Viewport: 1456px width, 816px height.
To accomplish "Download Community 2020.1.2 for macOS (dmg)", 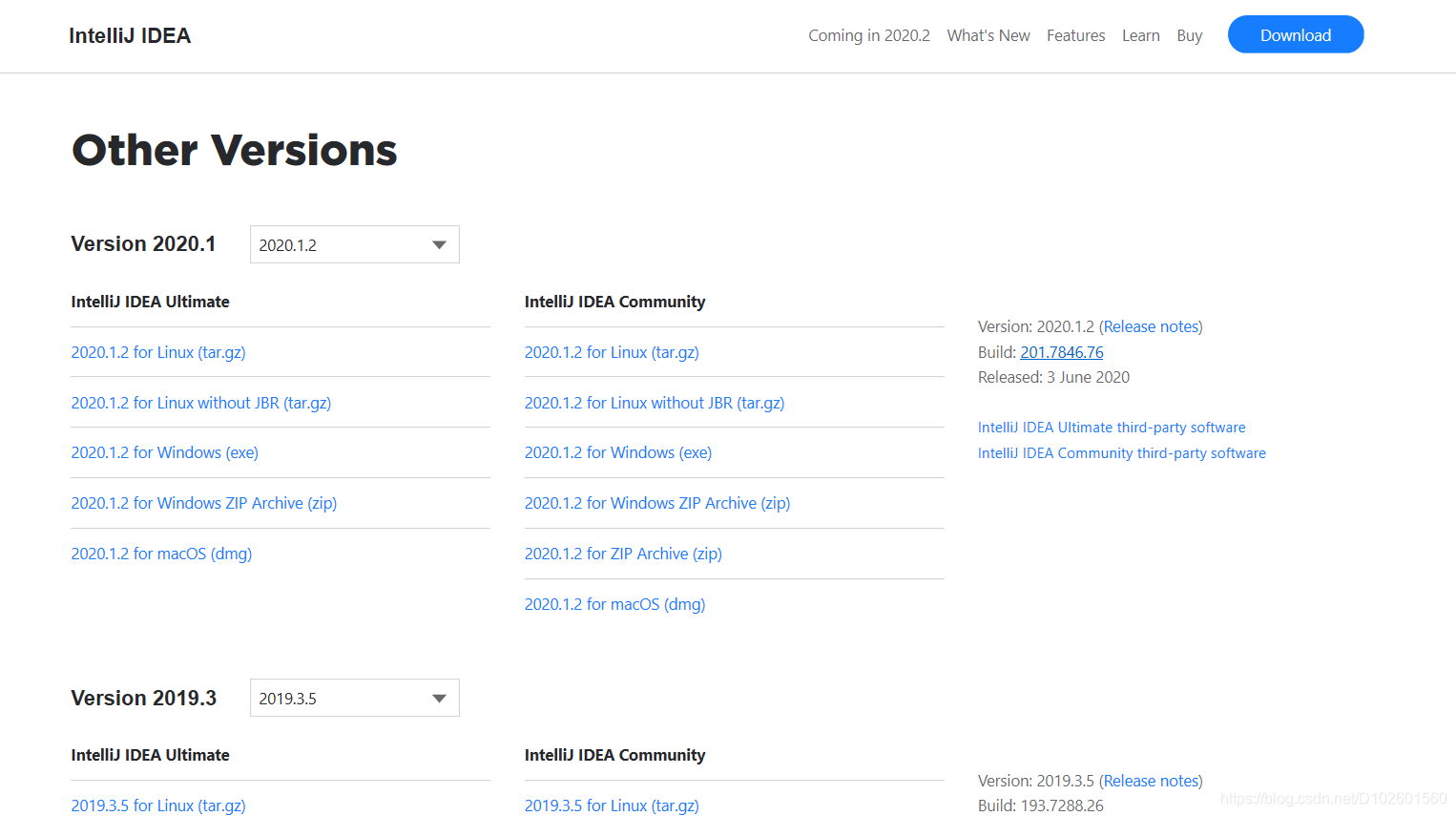I will pos(615,604).
